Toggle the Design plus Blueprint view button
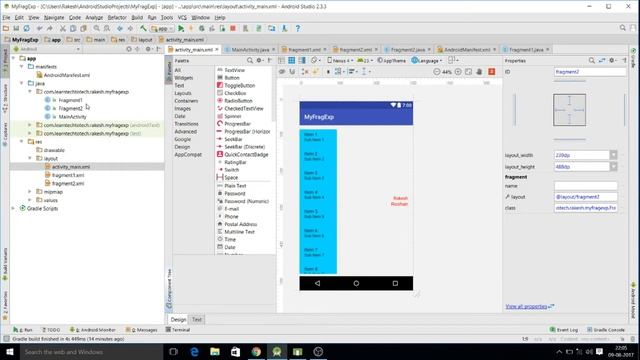This screenshot has height=360, width=640. point(302,60)
